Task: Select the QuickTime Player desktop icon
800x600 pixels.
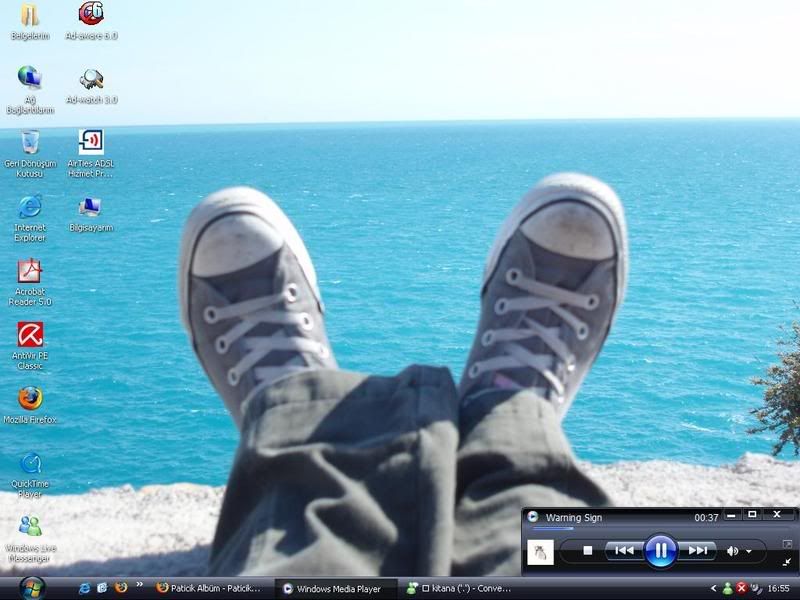Action: (x=30, y=463)
